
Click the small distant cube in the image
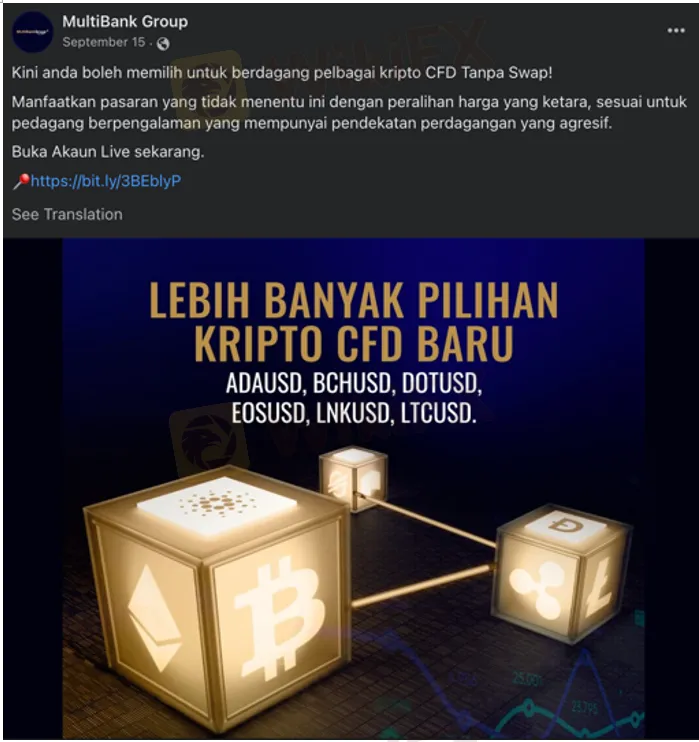click(354, 477)
